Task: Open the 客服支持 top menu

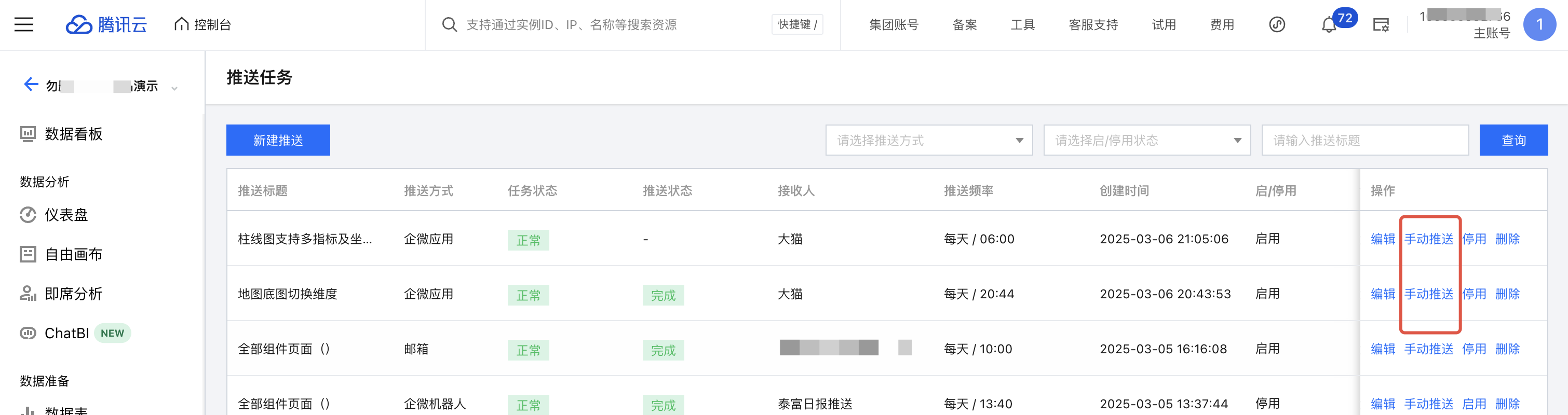Action: (1093, 24)
